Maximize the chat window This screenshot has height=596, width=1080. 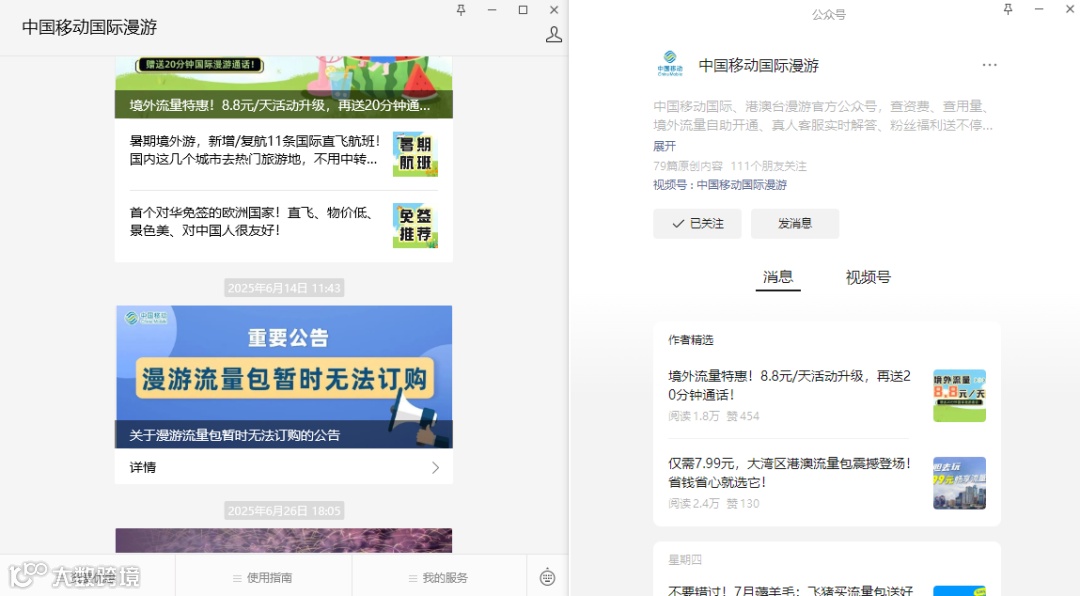(523, 10)
